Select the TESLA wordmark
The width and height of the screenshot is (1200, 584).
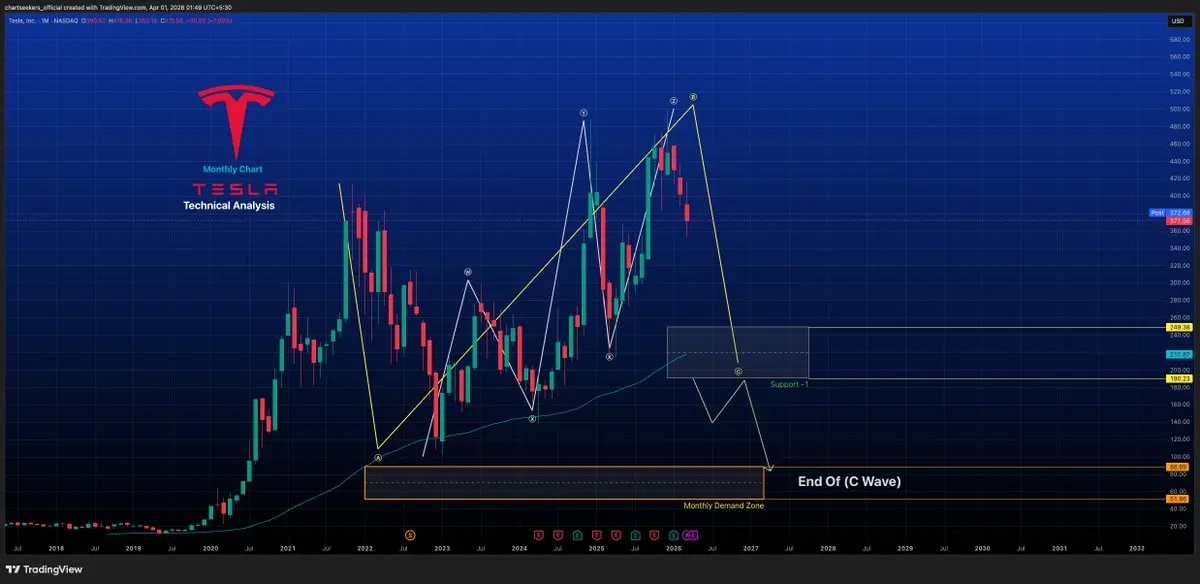(236, 188)
